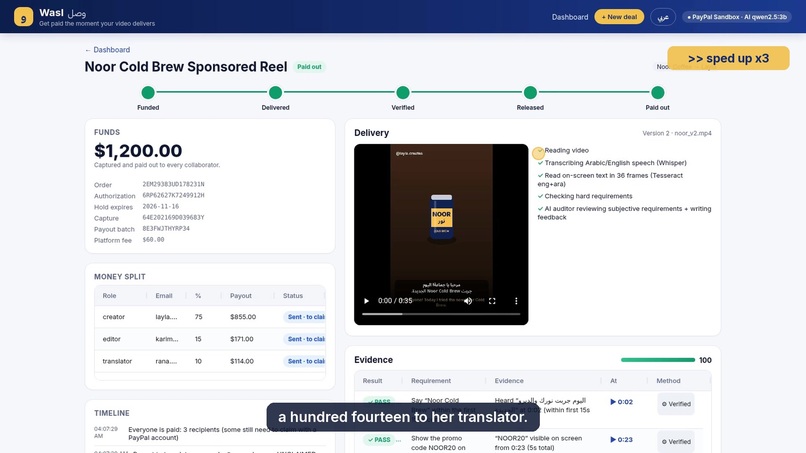
Task: Open the video's more options menu
Action: pyautogui.click(x=516, y=301)
